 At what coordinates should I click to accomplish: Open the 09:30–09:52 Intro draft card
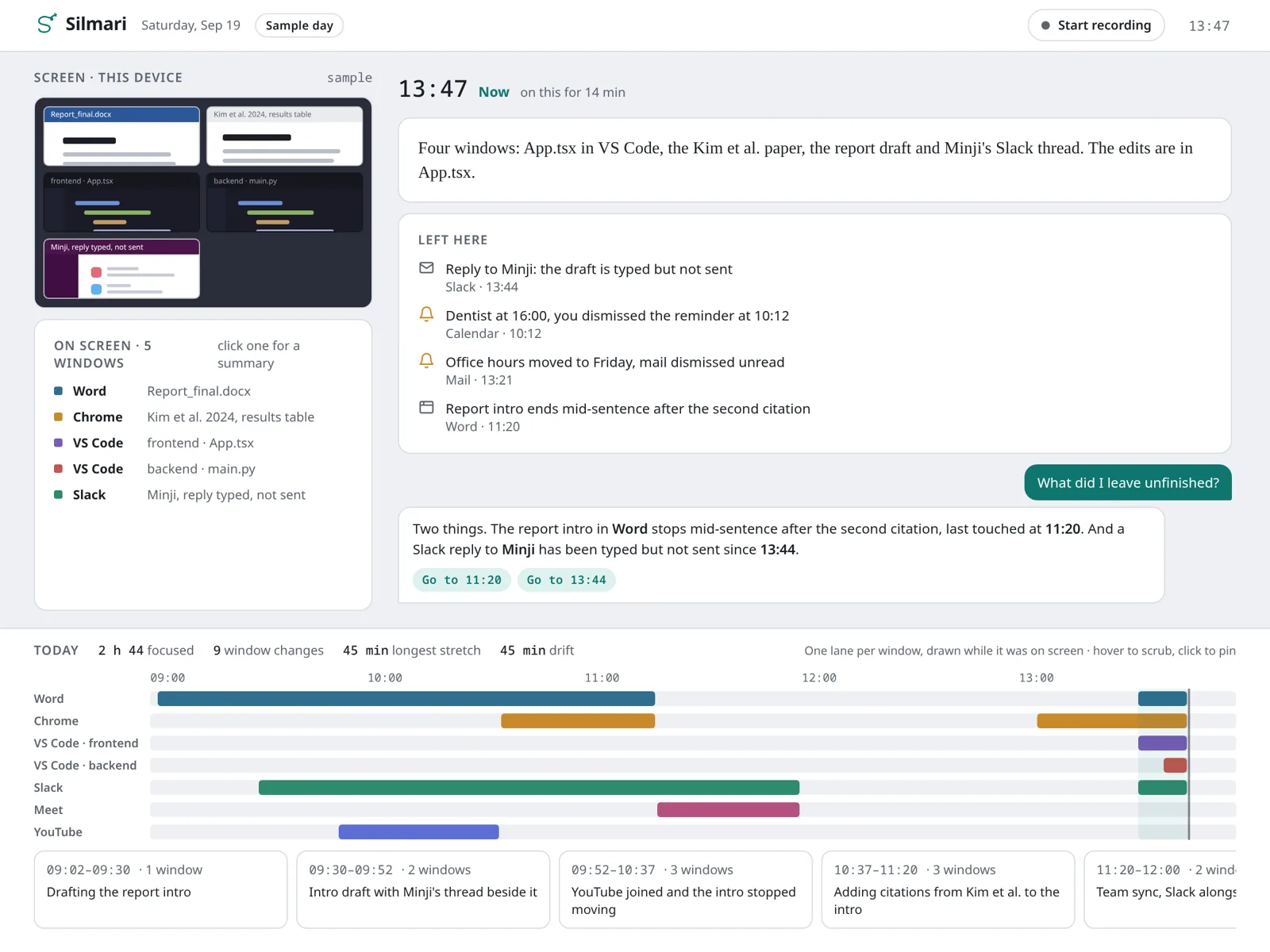click(x=423, y=889)
